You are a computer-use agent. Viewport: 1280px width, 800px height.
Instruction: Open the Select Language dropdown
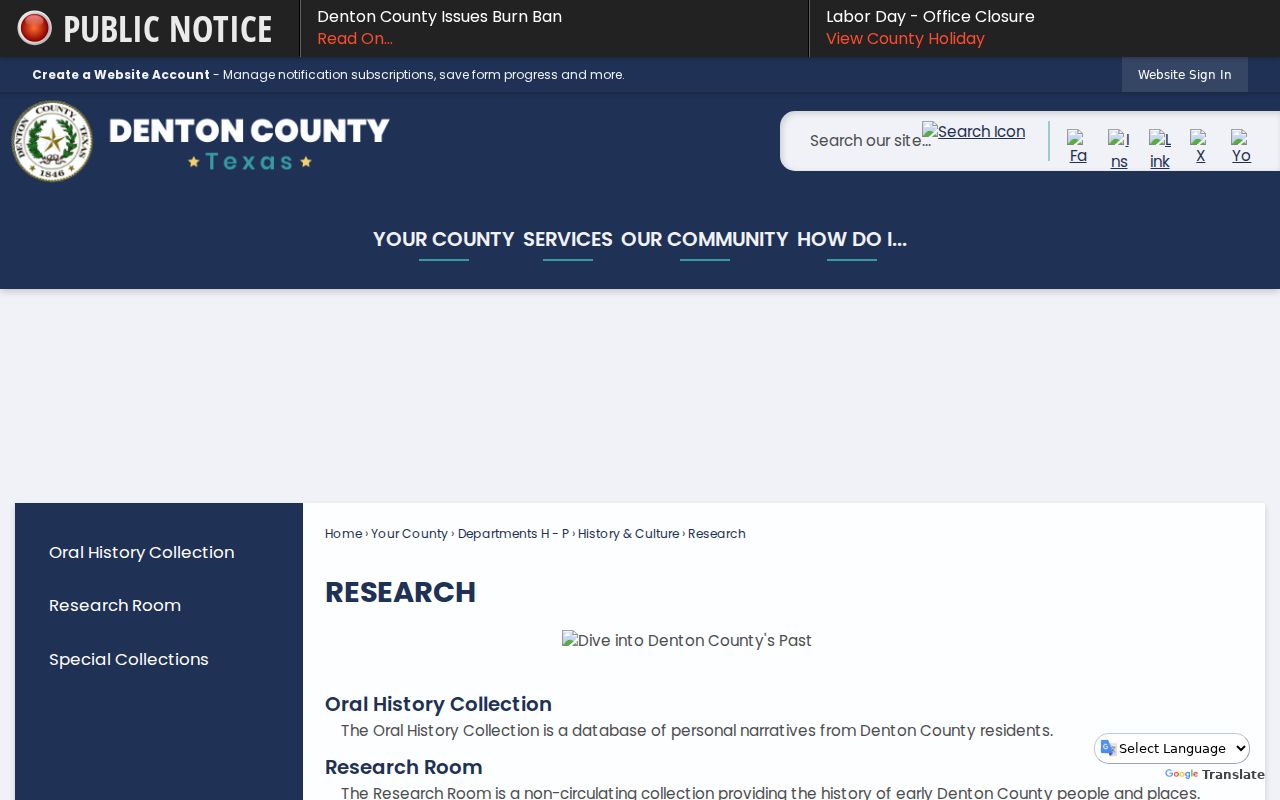point(1172,748)
